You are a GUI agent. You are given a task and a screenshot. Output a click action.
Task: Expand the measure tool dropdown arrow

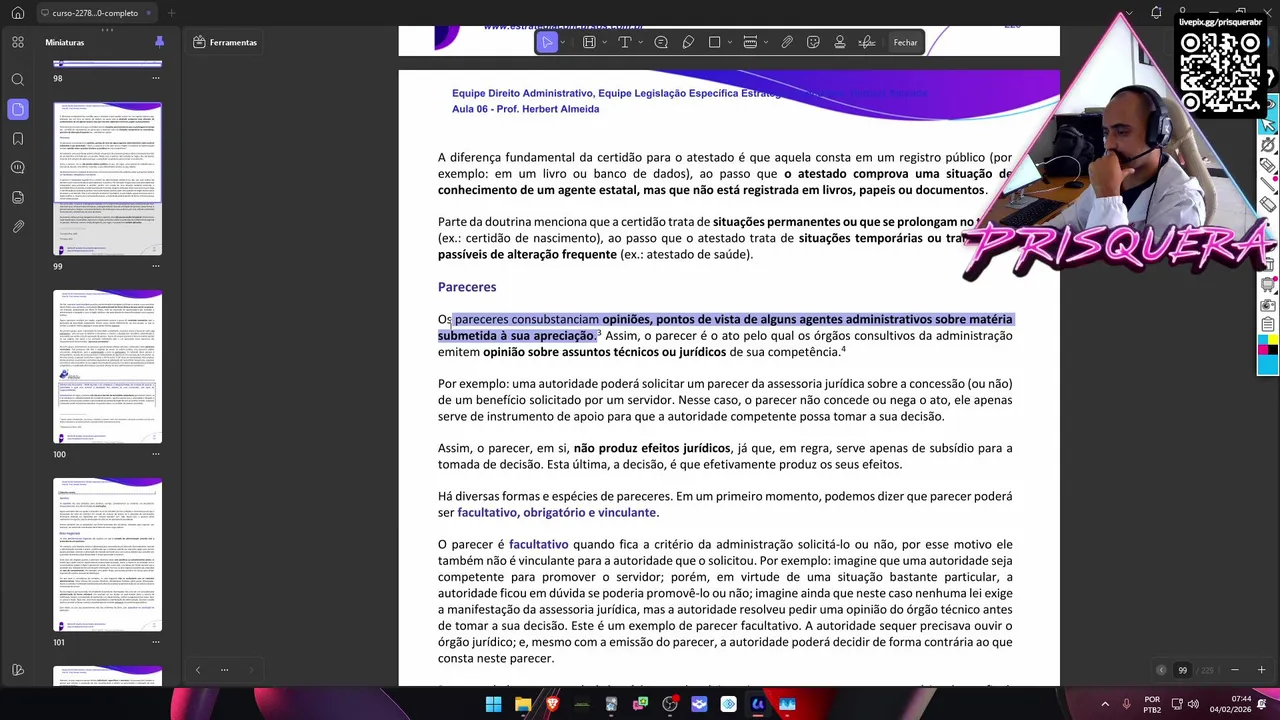[x=766, y=42]
